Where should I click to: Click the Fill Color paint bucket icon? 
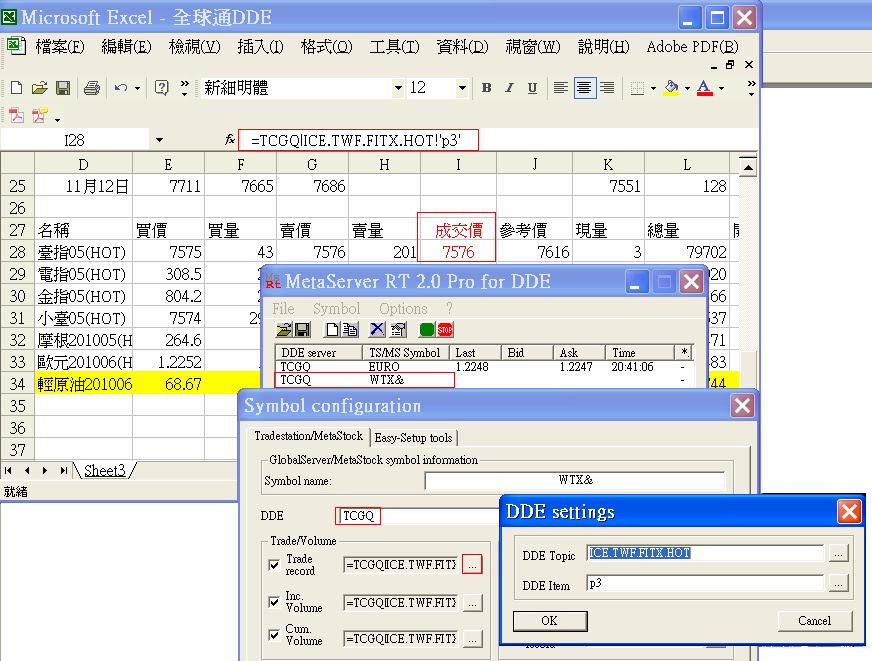pyautogui.click(x=671, y=88)
